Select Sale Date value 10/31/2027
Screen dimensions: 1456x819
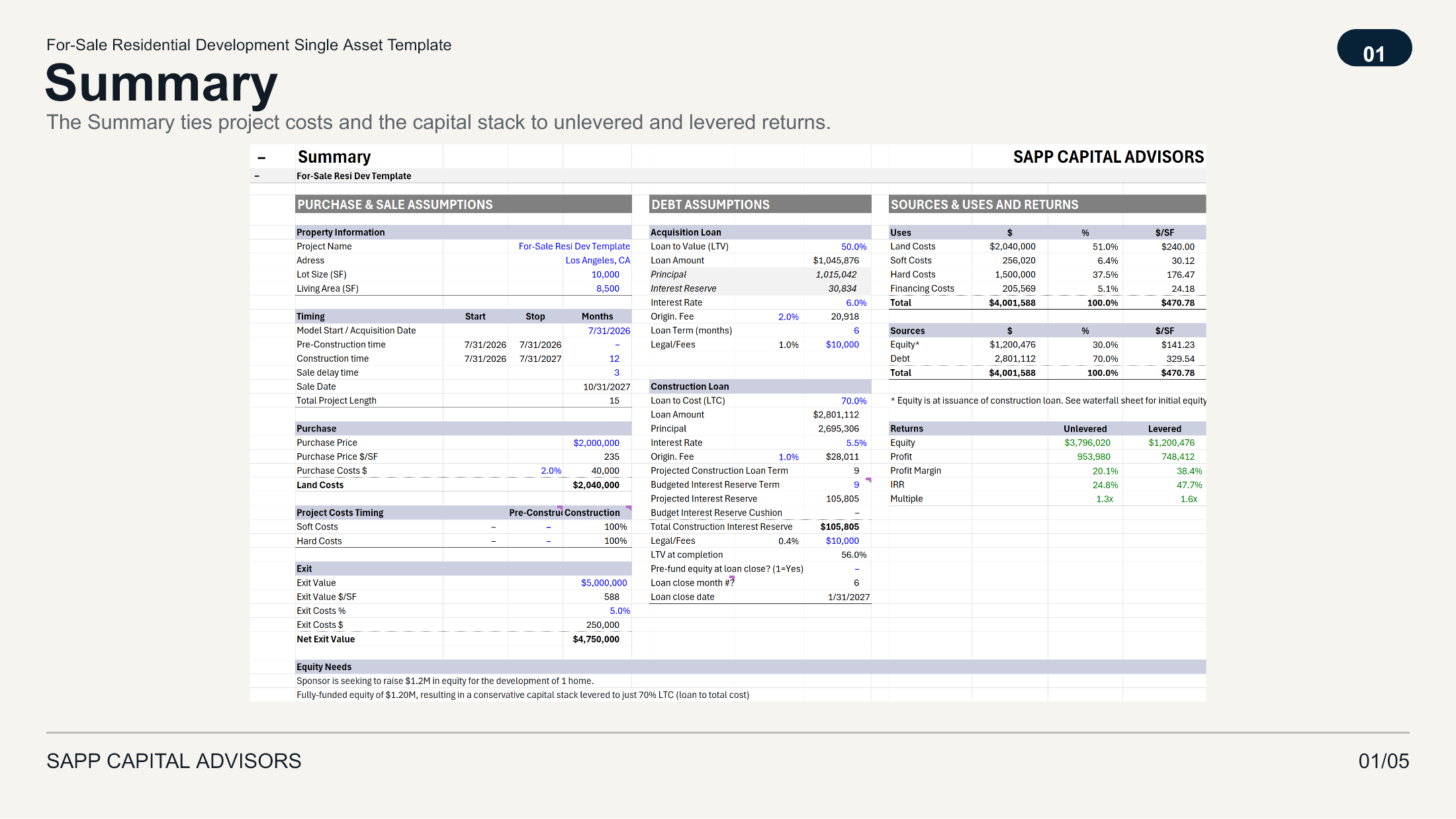click(x=606, y=386)
